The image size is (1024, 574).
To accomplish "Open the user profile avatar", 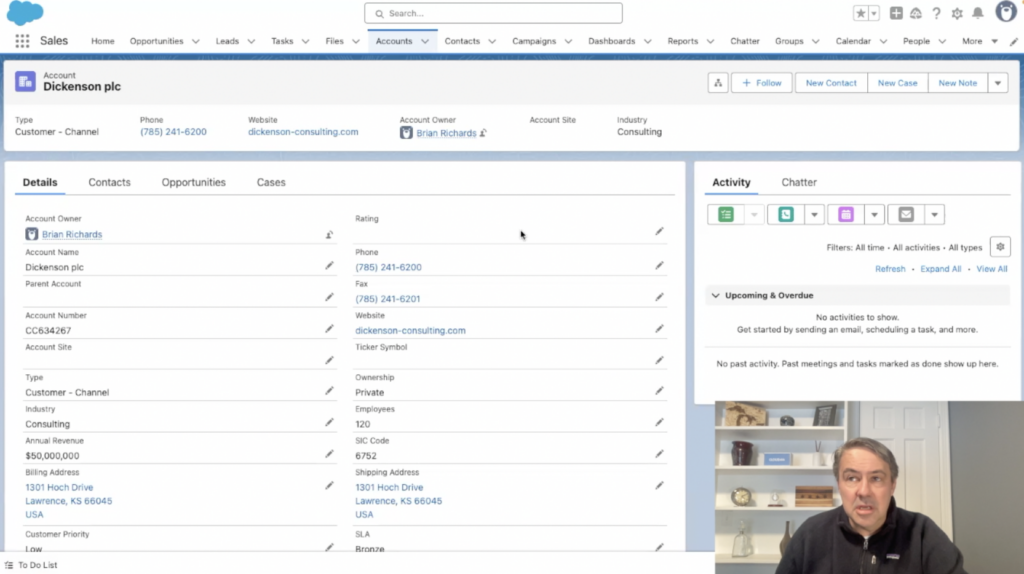I will pos(1006,12).
